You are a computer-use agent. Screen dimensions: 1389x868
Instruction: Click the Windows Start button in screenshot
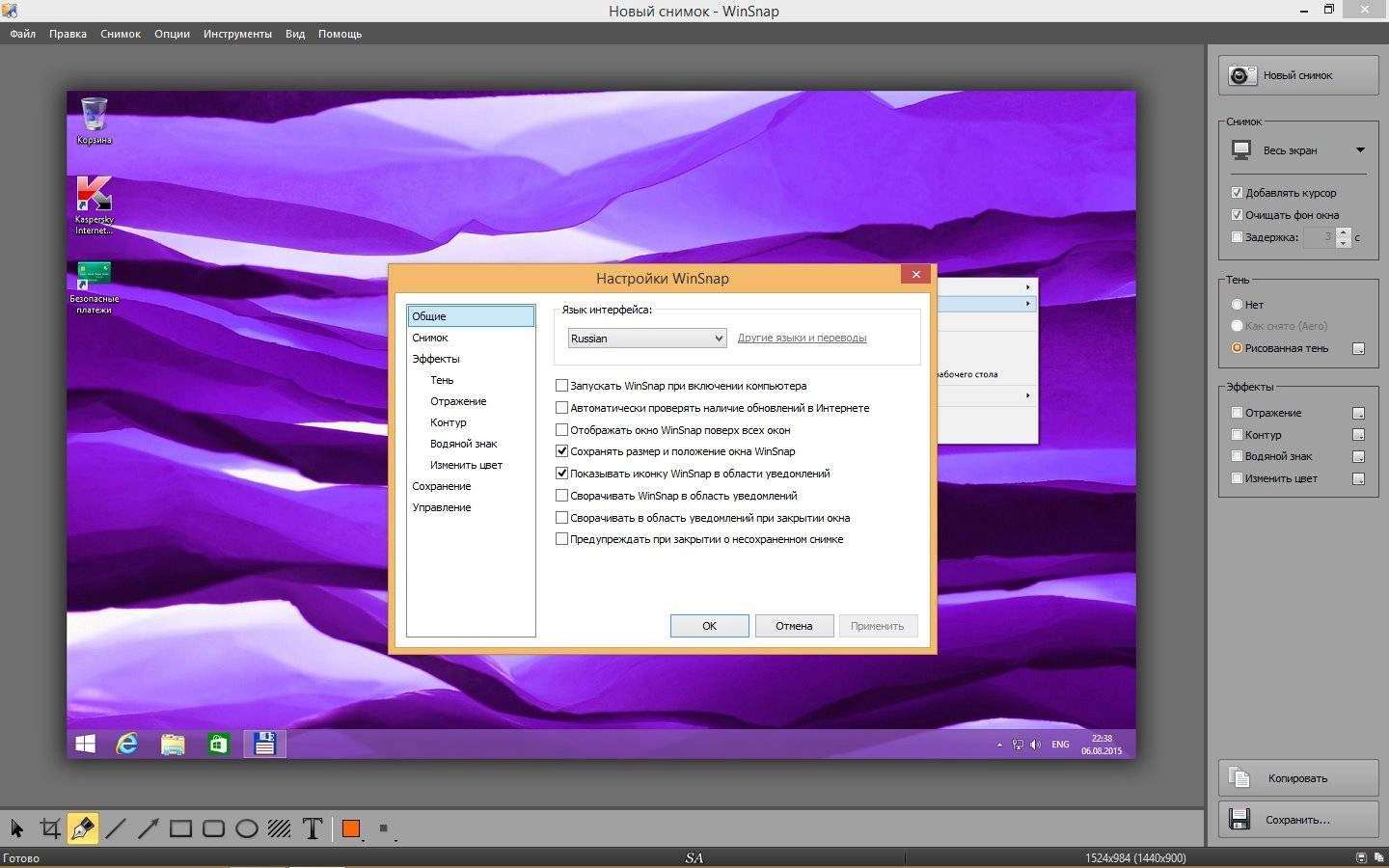86,744
